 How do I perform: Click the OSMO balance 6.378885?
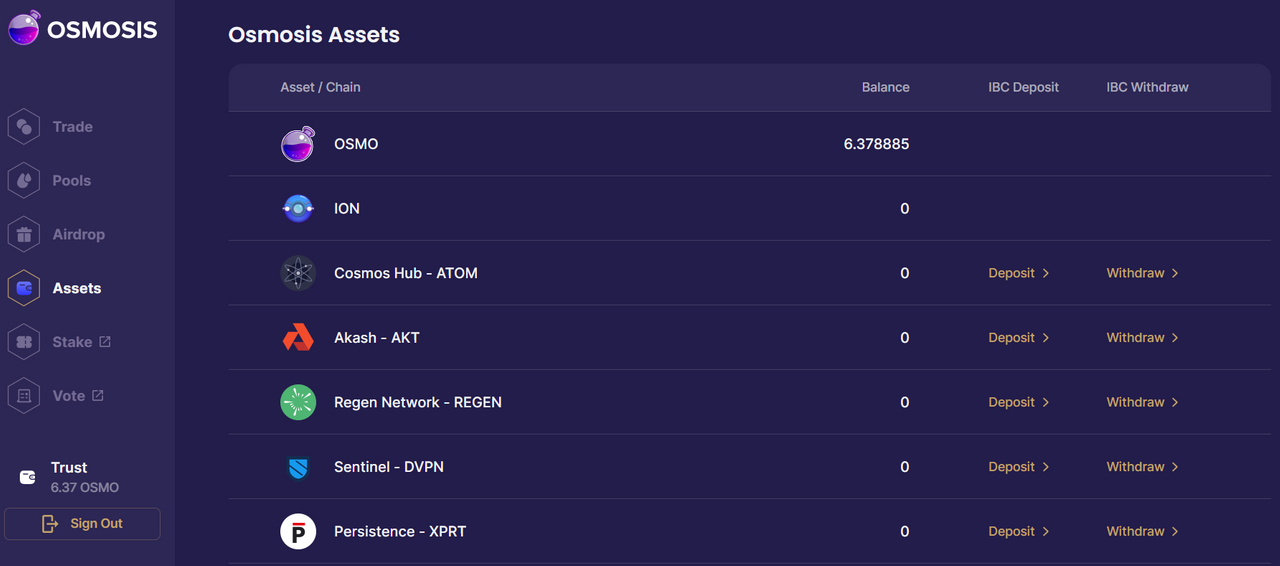tap(877, 144)
